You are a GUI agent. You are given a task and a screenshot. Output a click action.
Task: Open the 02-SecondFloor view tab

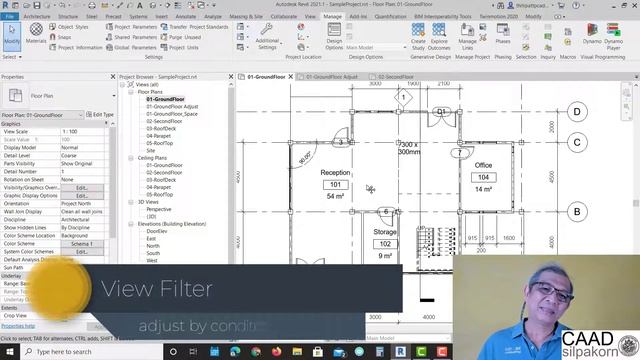(392, 77)
